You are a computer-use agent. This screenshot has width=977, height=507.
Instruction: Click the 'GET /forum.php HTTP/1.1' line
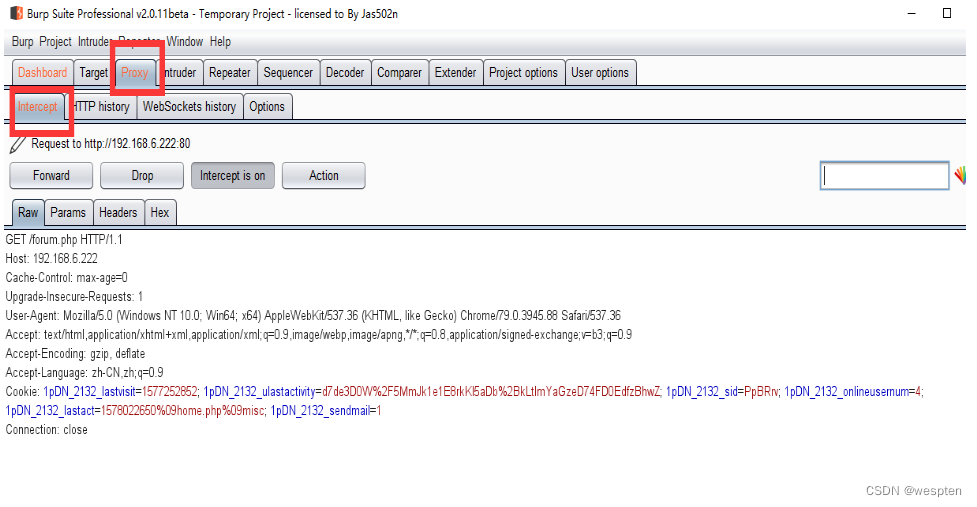pyautogui.click(x=64, y=240)
